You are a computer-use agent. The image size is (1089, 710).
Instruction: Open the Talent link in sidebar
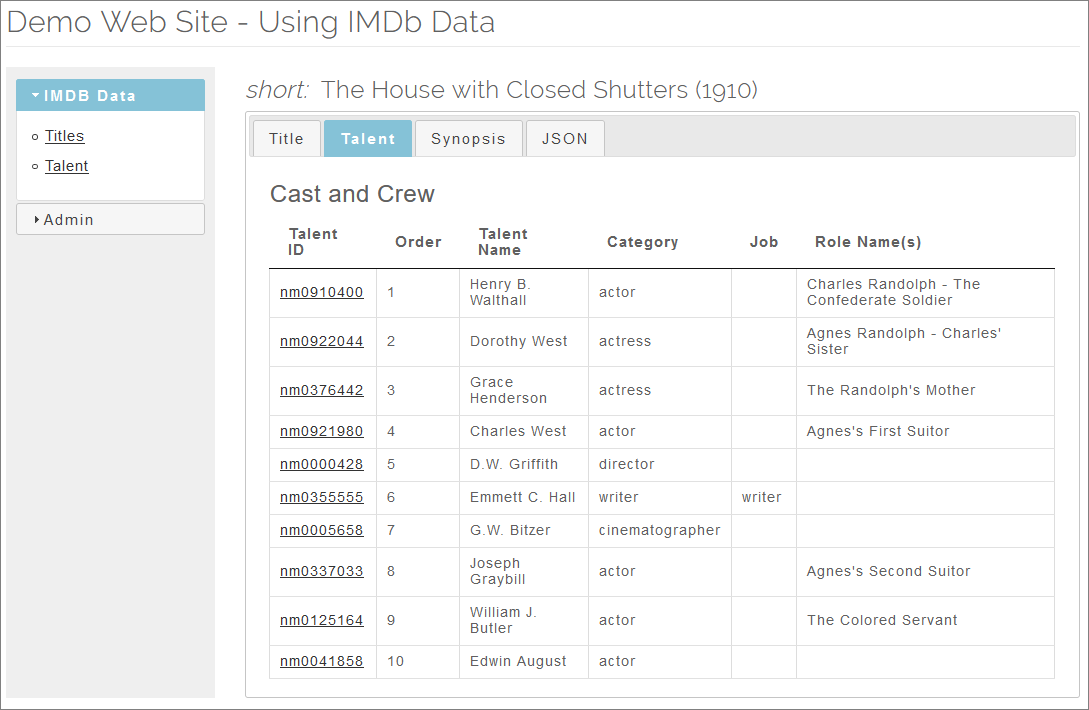click(67, 166)
